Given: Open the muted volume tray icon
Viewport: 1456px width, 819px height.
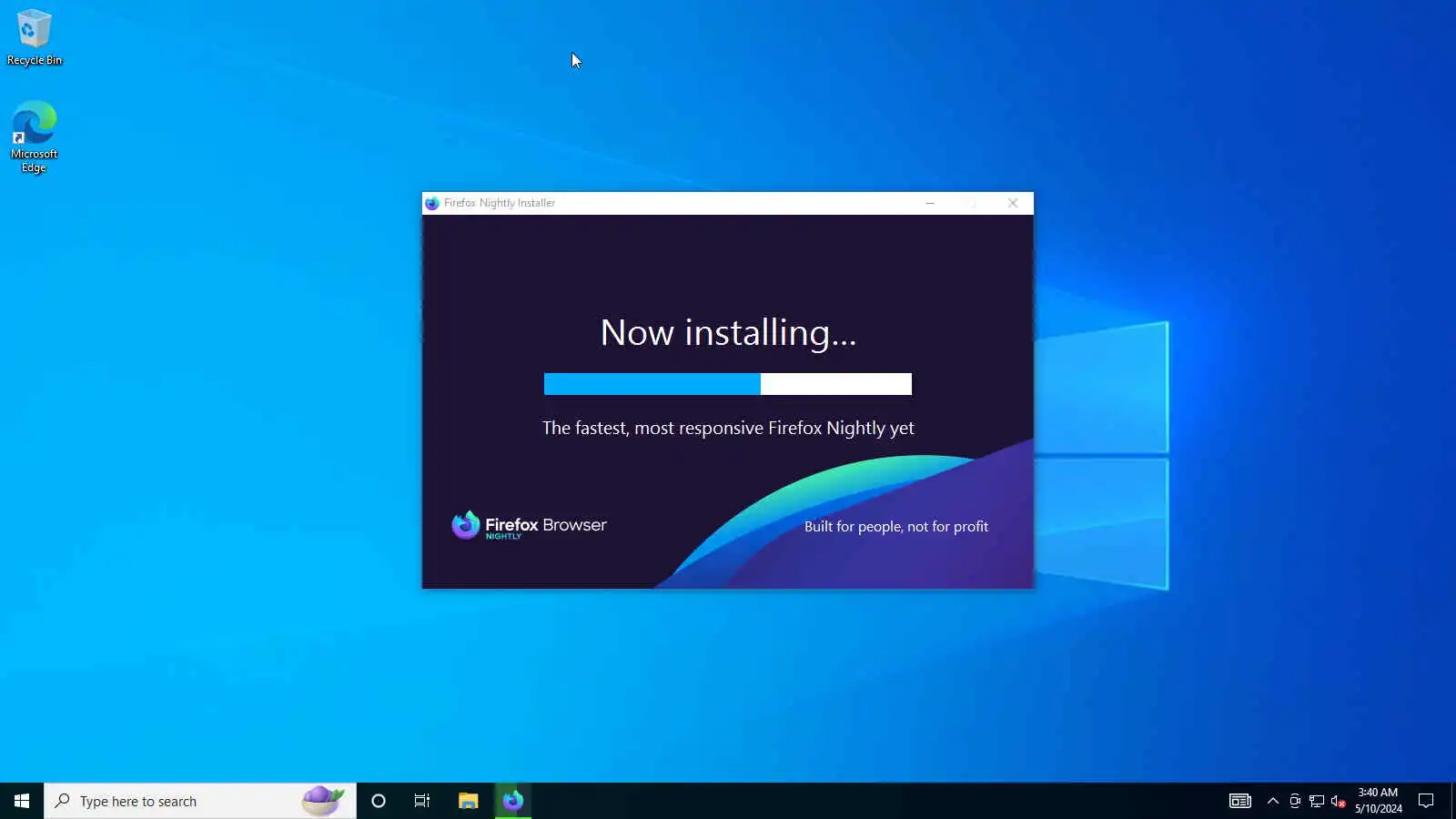Looking at the screenshot, I should tap(1338, 801).
